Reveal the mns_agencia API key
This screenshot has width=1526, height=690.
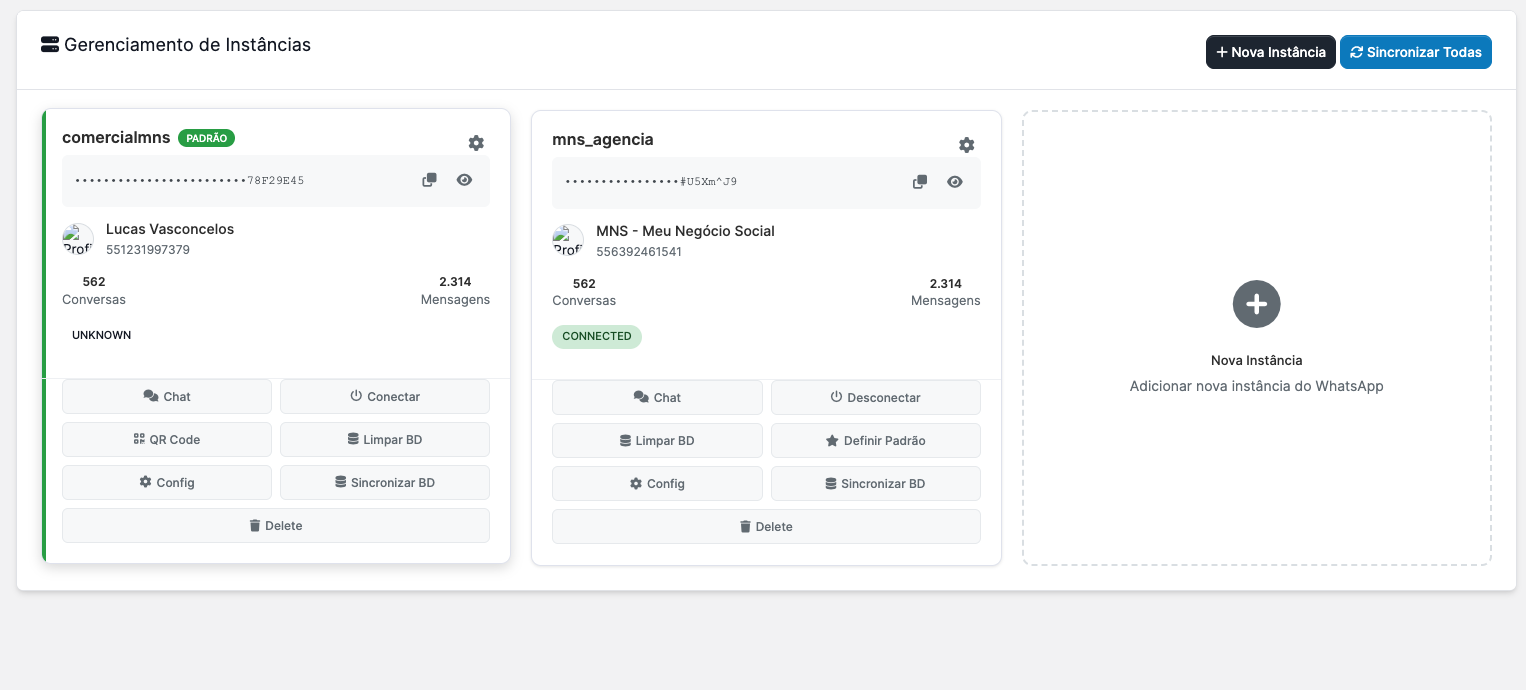point(954,181)
